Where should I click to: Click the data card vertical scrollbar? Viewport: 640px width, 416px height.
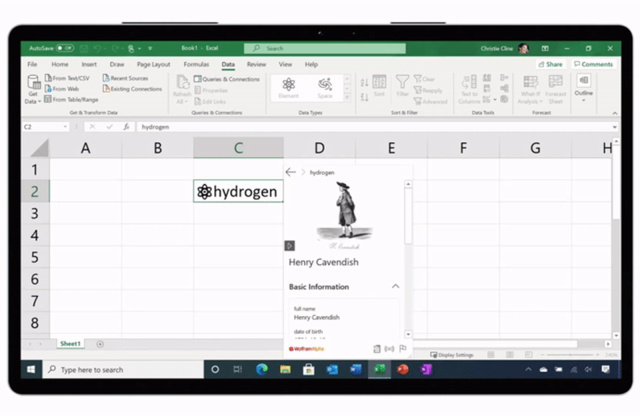point(408,213)
